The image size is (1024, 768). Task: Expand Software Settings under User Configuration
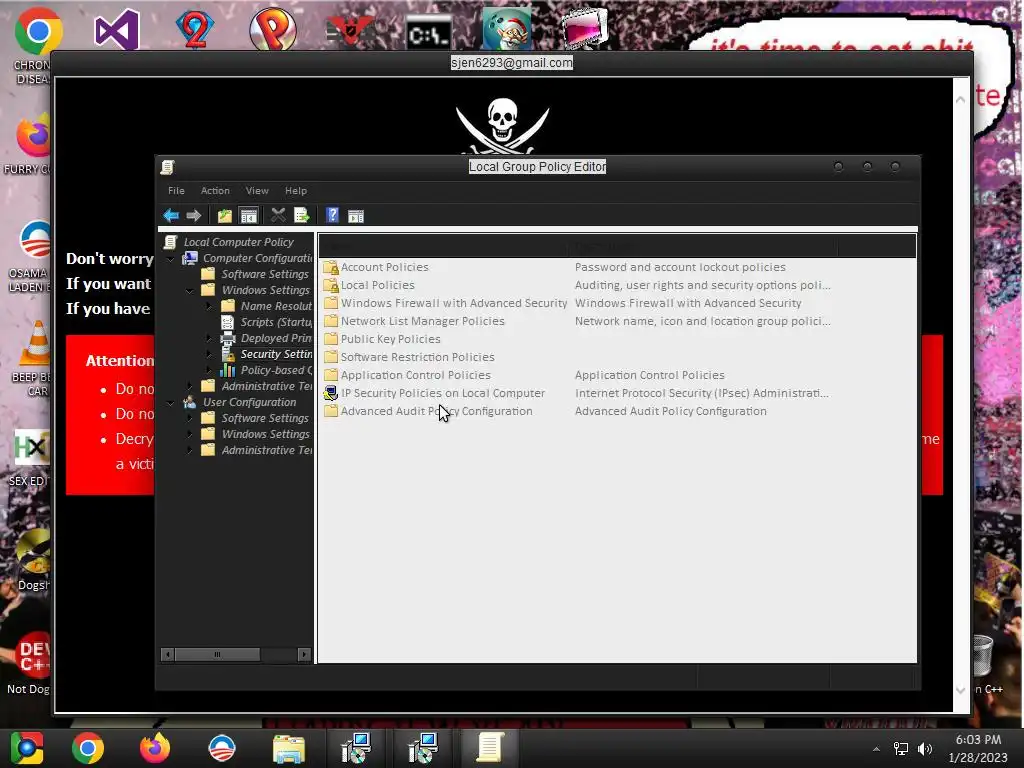point(190,418)
